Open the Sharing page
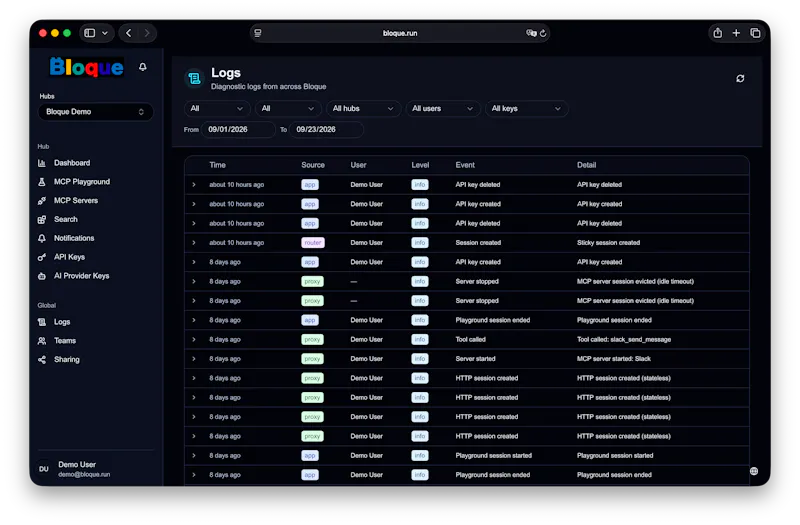This screenshot has height=525, width=800. (67, 360)
